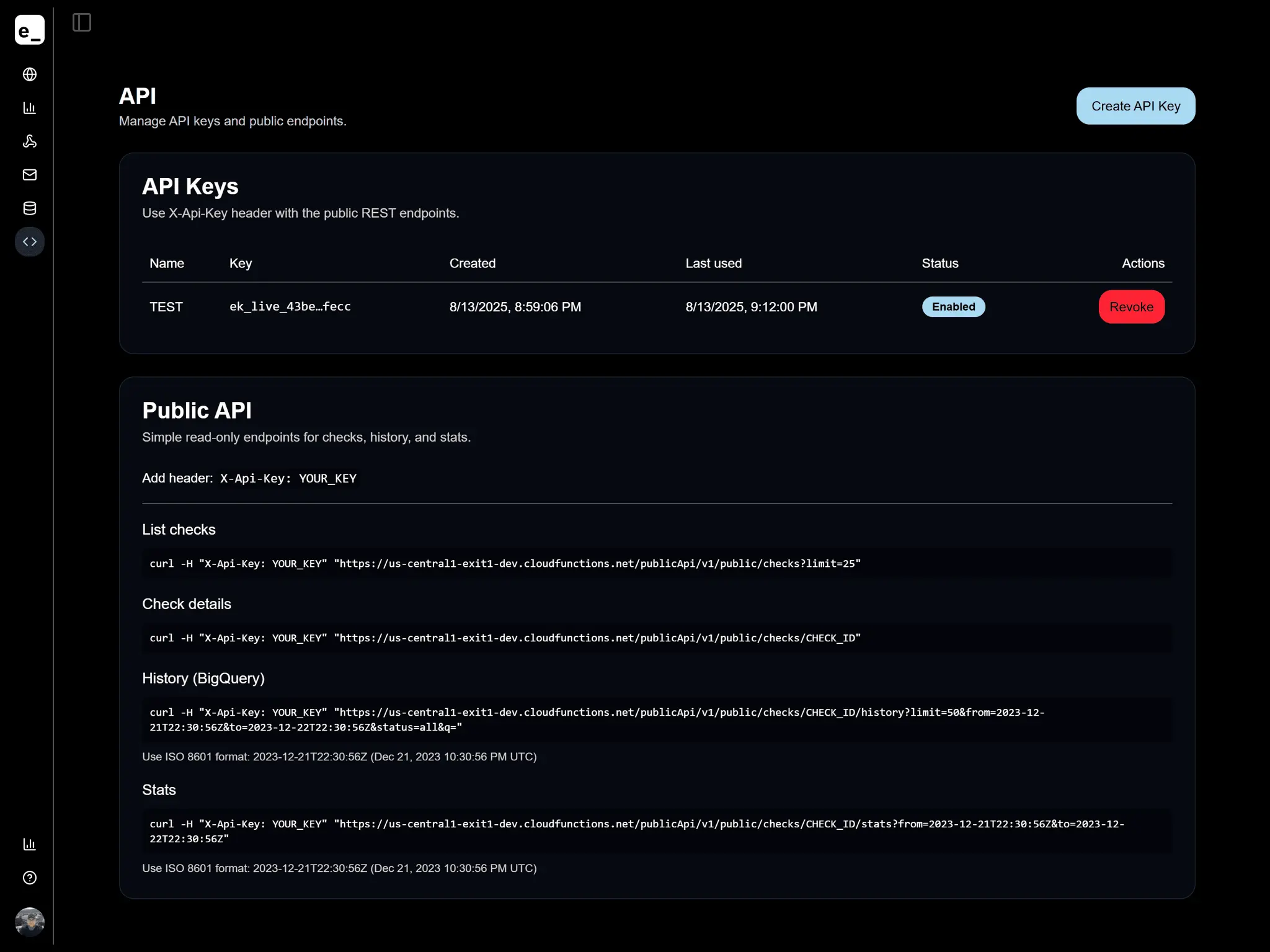This screenshot has height=952, width=1270.
Task: Click the List checks curl command
Action: 657,564
